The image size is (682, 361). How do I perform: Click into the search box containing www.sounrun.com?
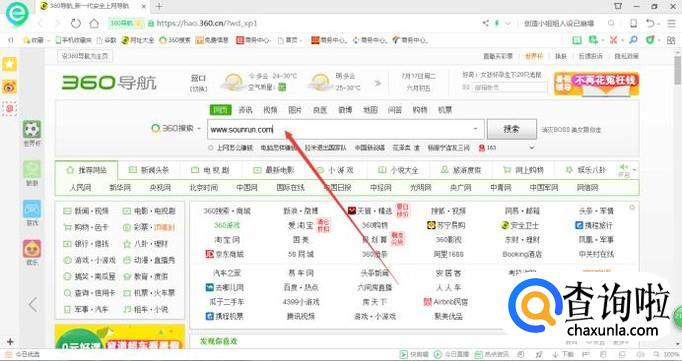click(x=346, y=129)
